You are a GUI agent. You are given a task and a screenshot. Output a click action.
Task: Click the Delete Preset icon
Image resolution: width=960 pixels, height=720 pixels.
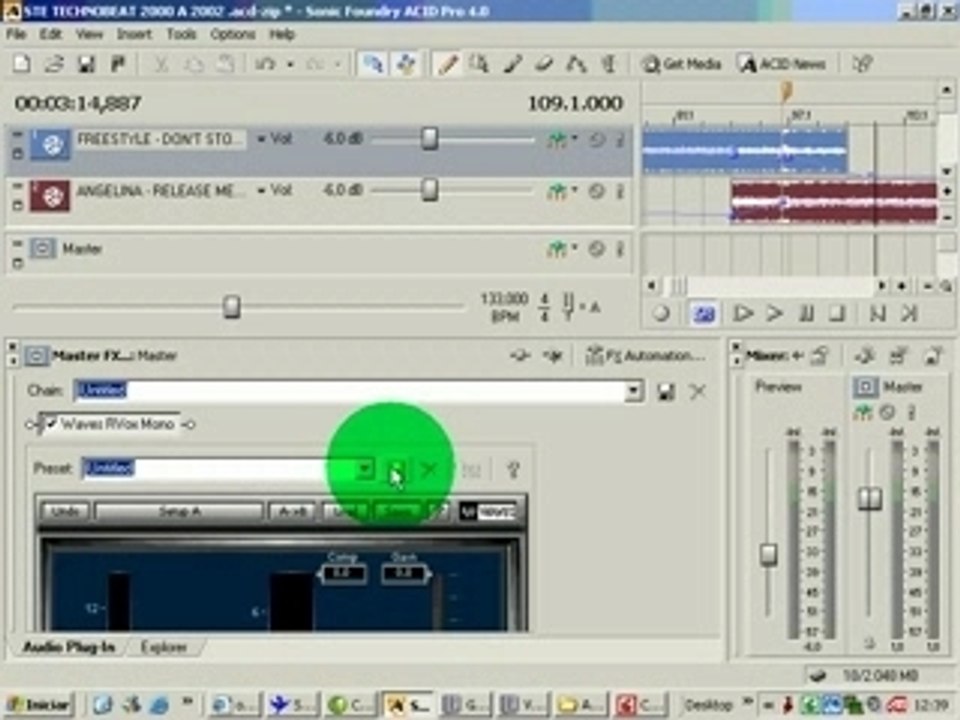point(430,470)
